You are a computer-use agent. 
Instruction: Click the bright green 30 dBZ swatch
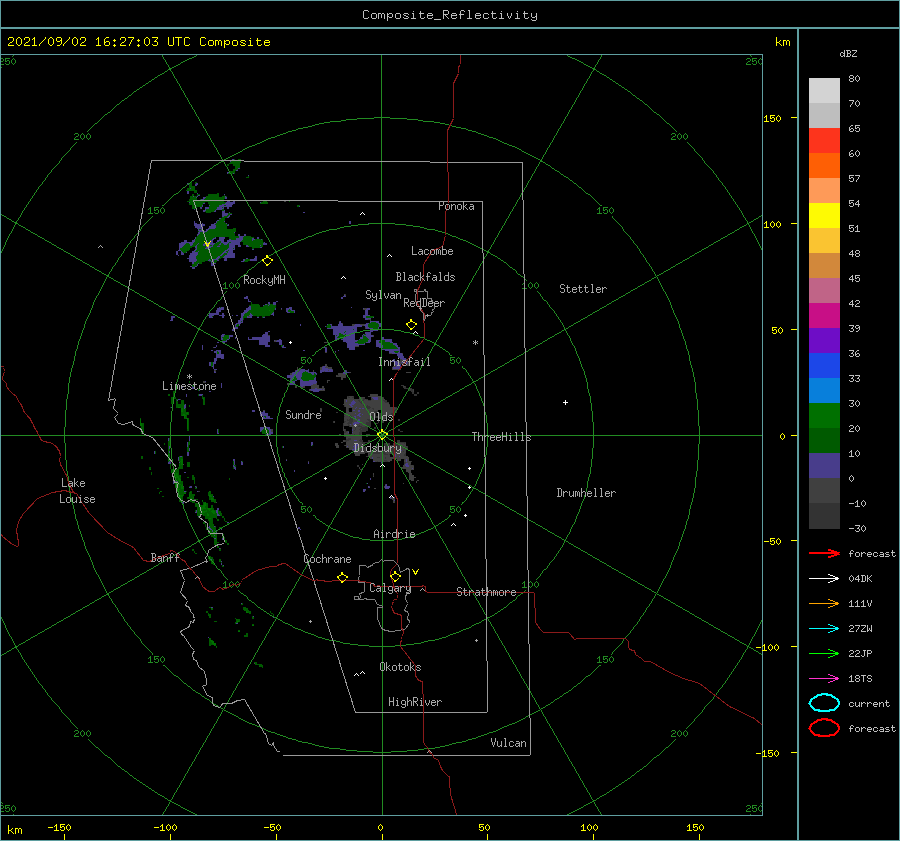[824, 416]
